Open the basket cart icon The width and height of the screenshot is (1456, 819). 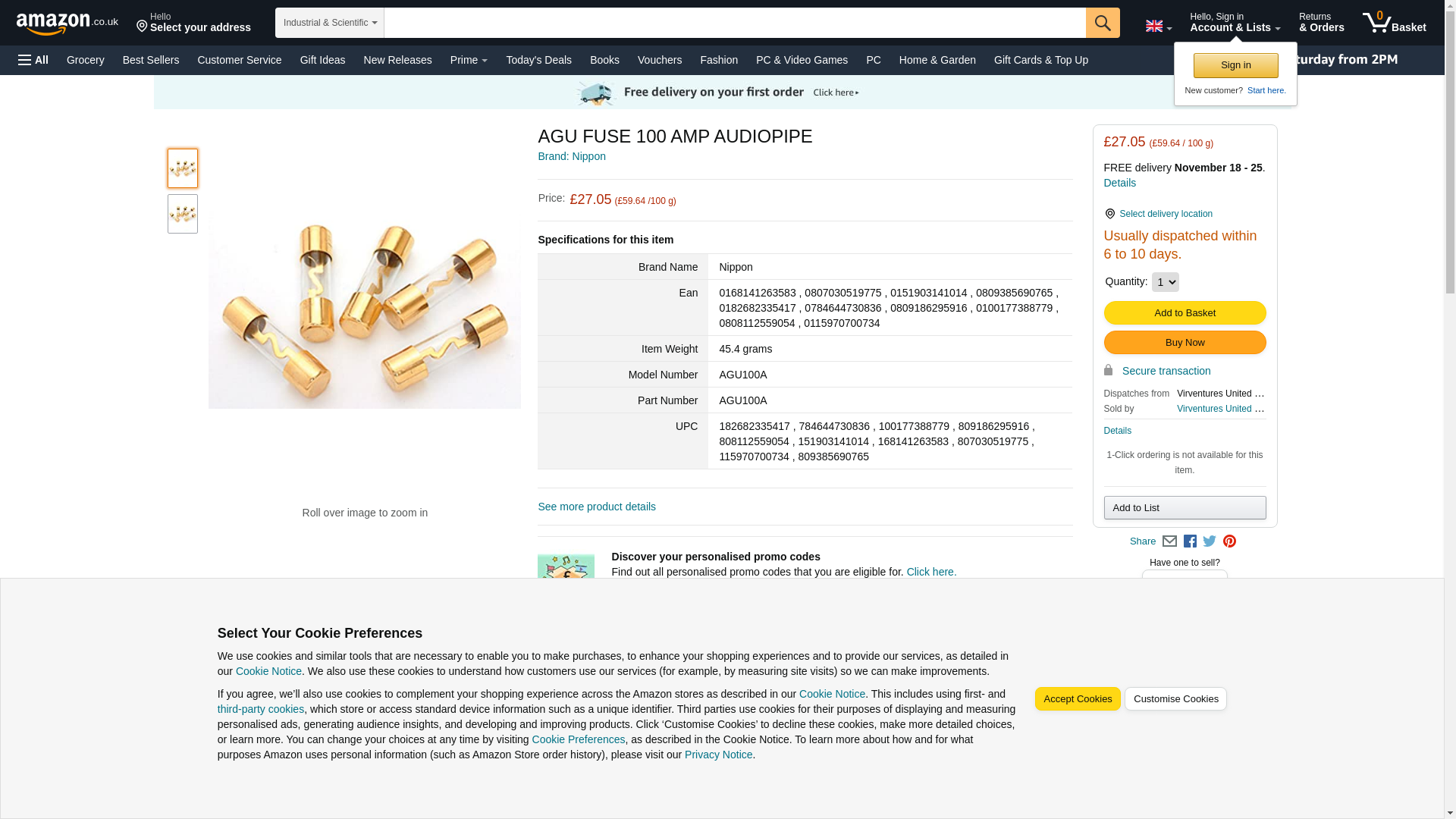tap(1394, 23)
